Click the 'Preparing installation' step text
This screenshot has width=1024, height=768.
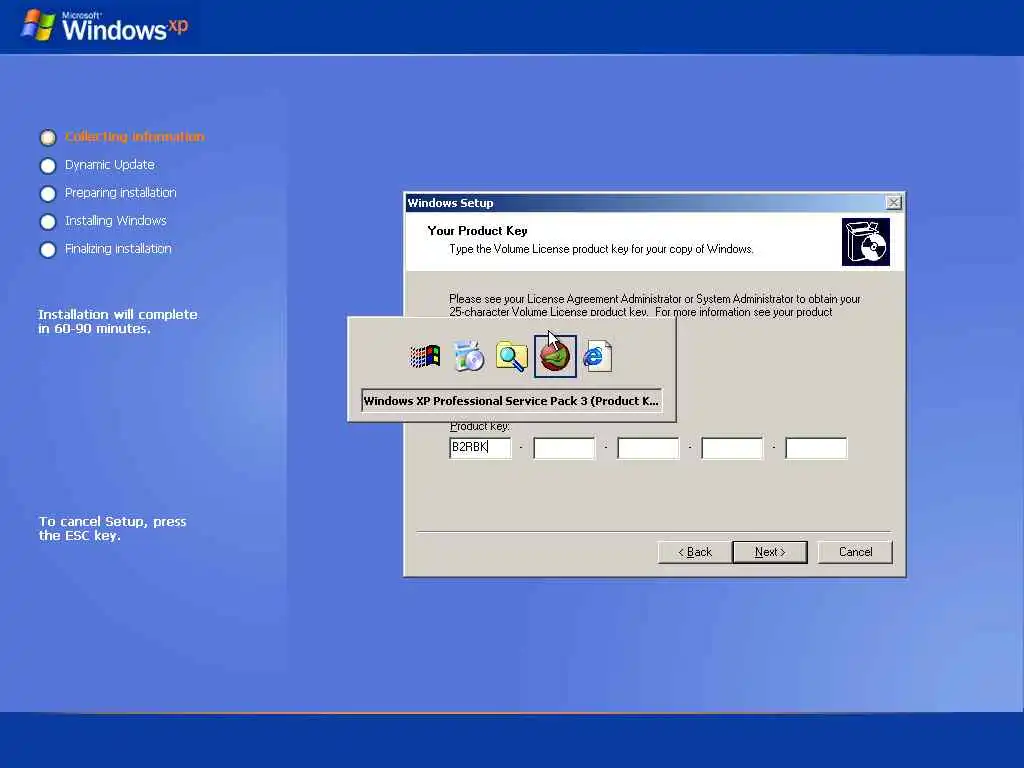pos(121,193)
